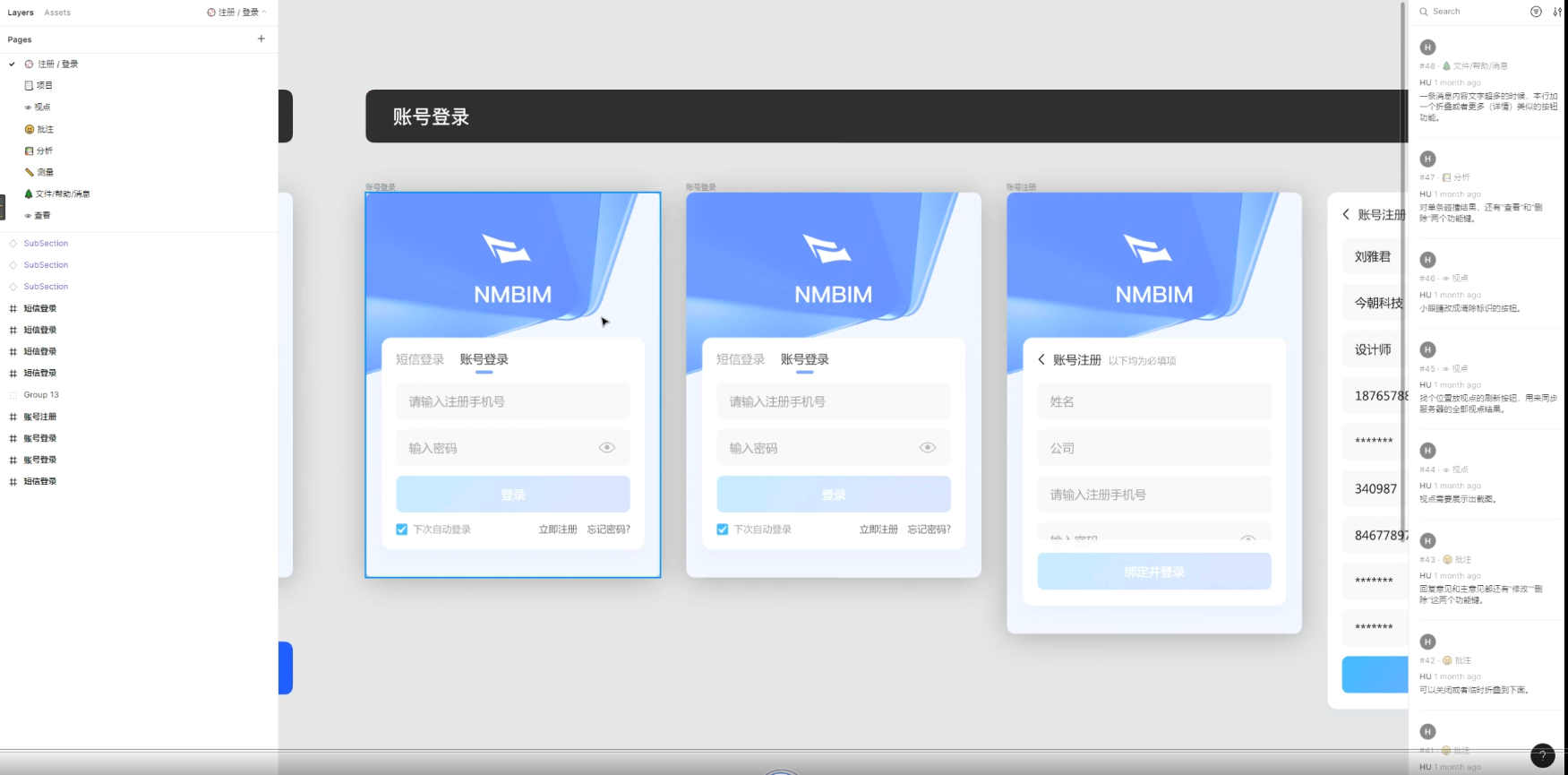This screenshot has width=1568, height=775.
Task: Click the H avatar on comment #45
Action: [1428, 349]
